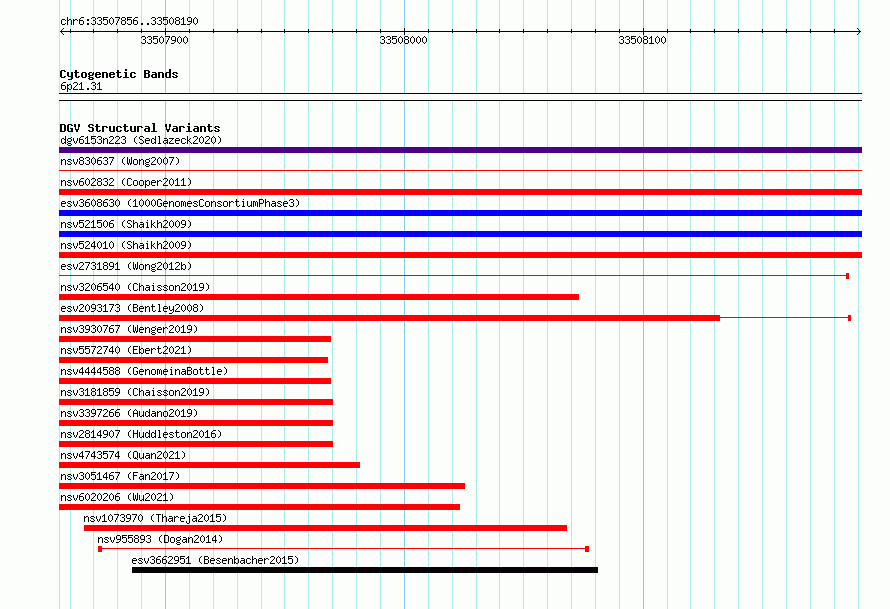Select the red nsv3206540 Chaisson2019 bar

click(x=319, y=297)
